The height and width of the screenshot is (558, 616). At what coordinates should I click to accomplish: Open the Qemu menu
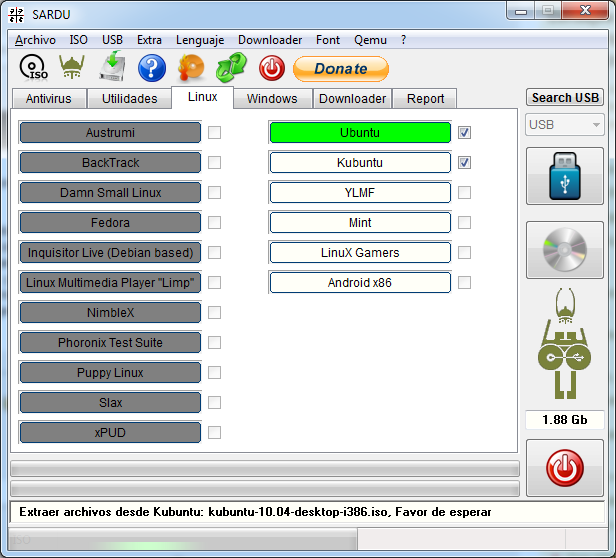(370, 40)
